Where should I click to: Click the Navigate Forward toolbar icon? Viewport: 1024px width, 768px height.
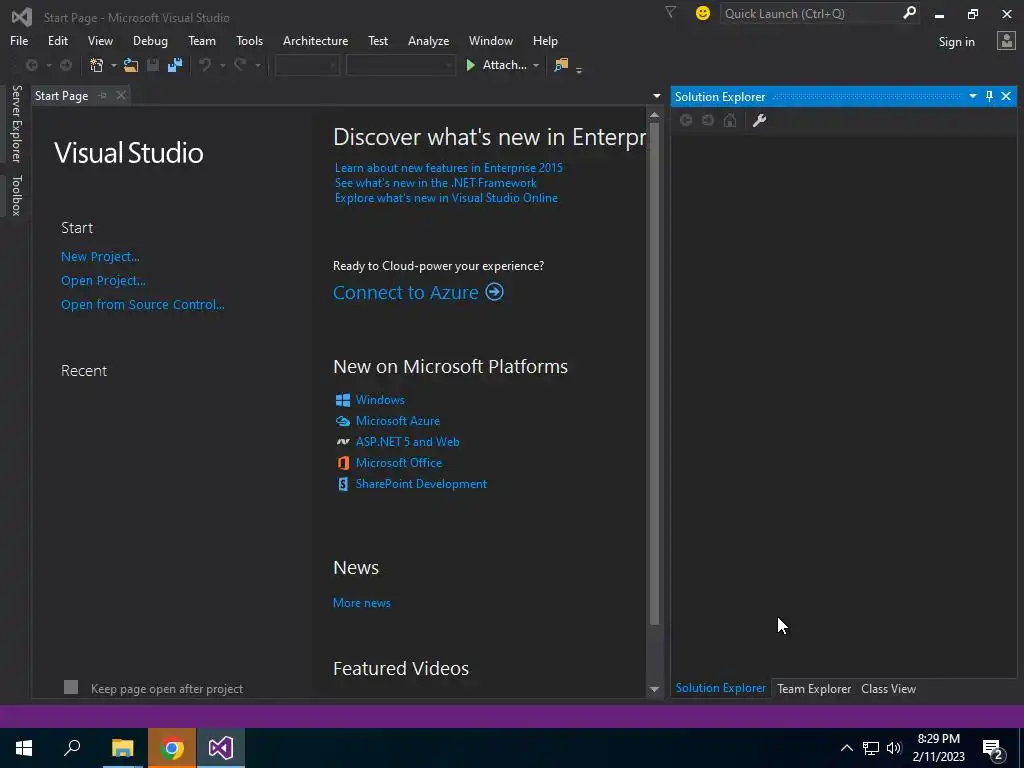coord(66,65)
